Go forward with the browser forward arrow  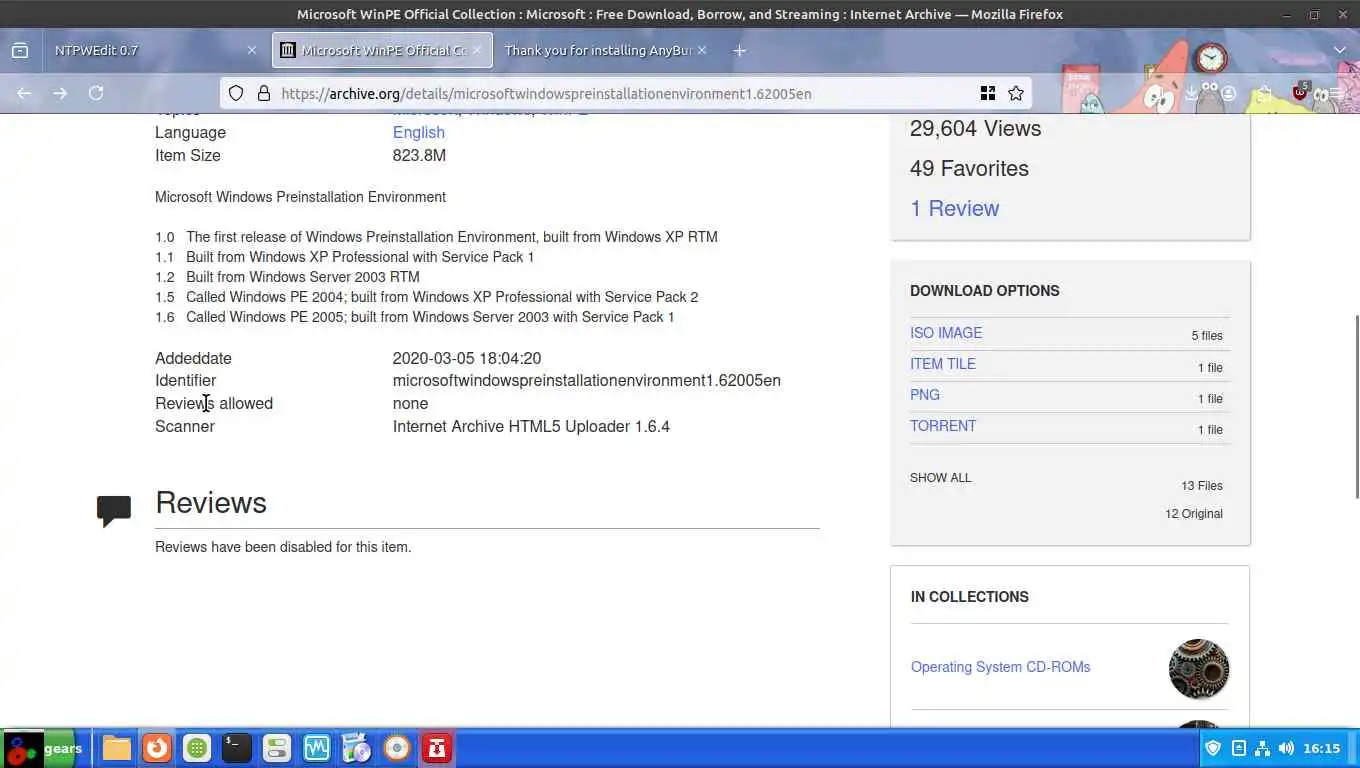(x=60, y=93)
